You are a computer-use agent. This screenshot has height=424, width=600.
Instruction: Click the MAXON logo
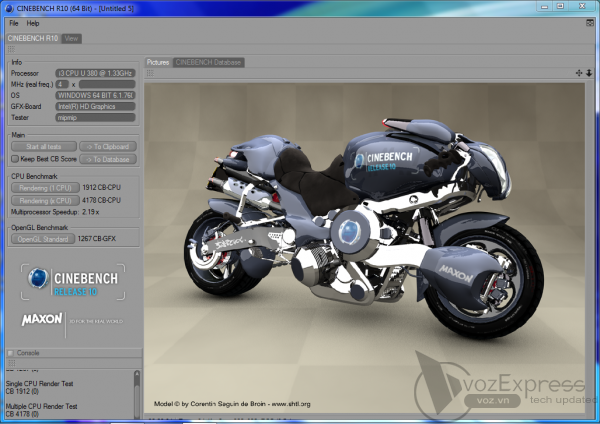41,319
